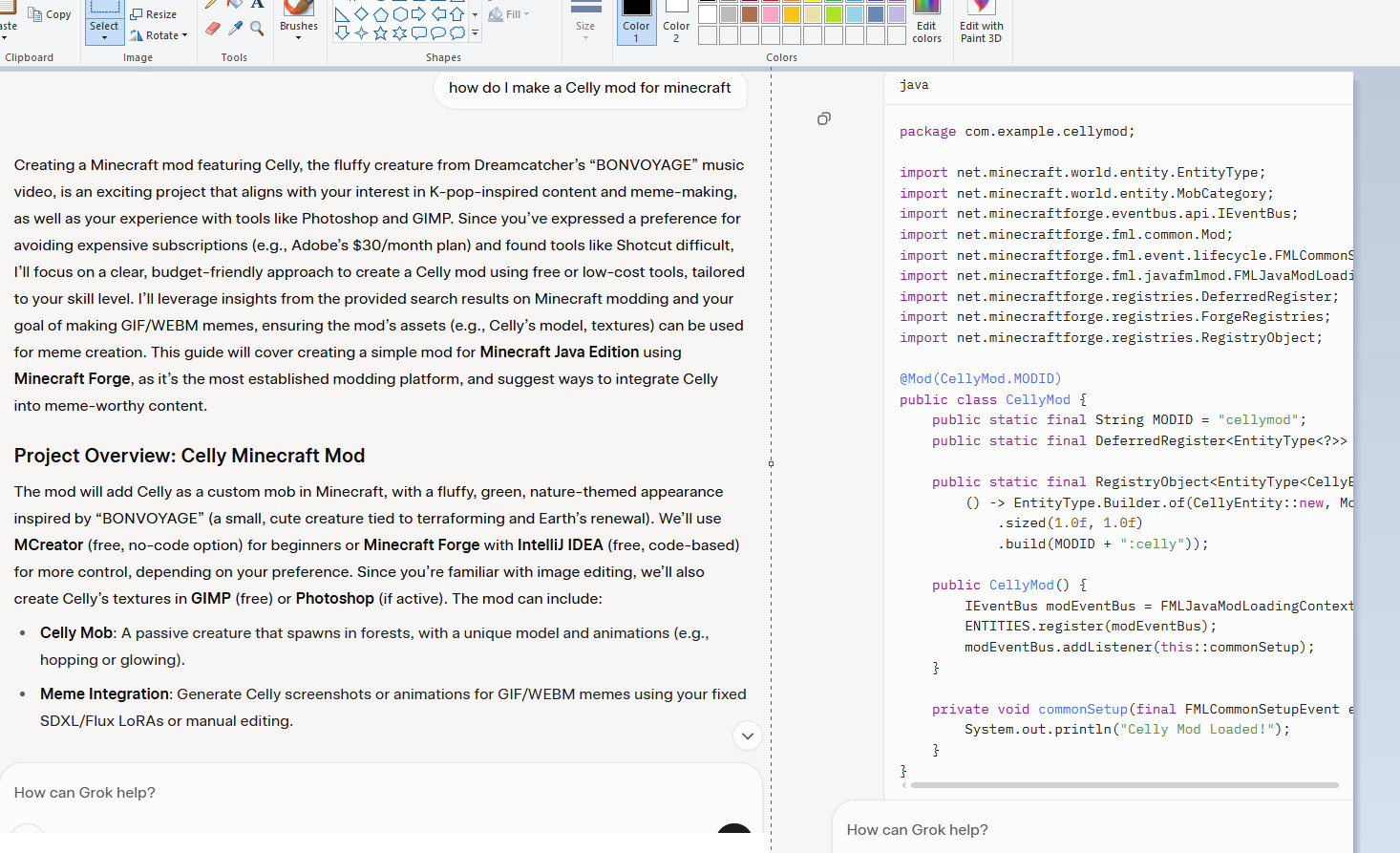Choose the five-point star shape
Screen dimensions: 1400x853
tap(380, 33)
